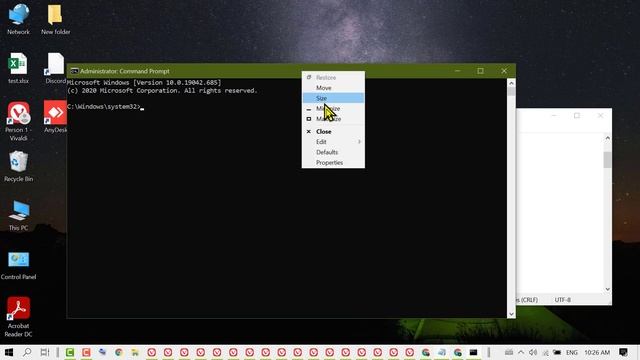Switch the ENG input language indicator
The width and height of the screenshot is (640, 360).
click(571, 352)
